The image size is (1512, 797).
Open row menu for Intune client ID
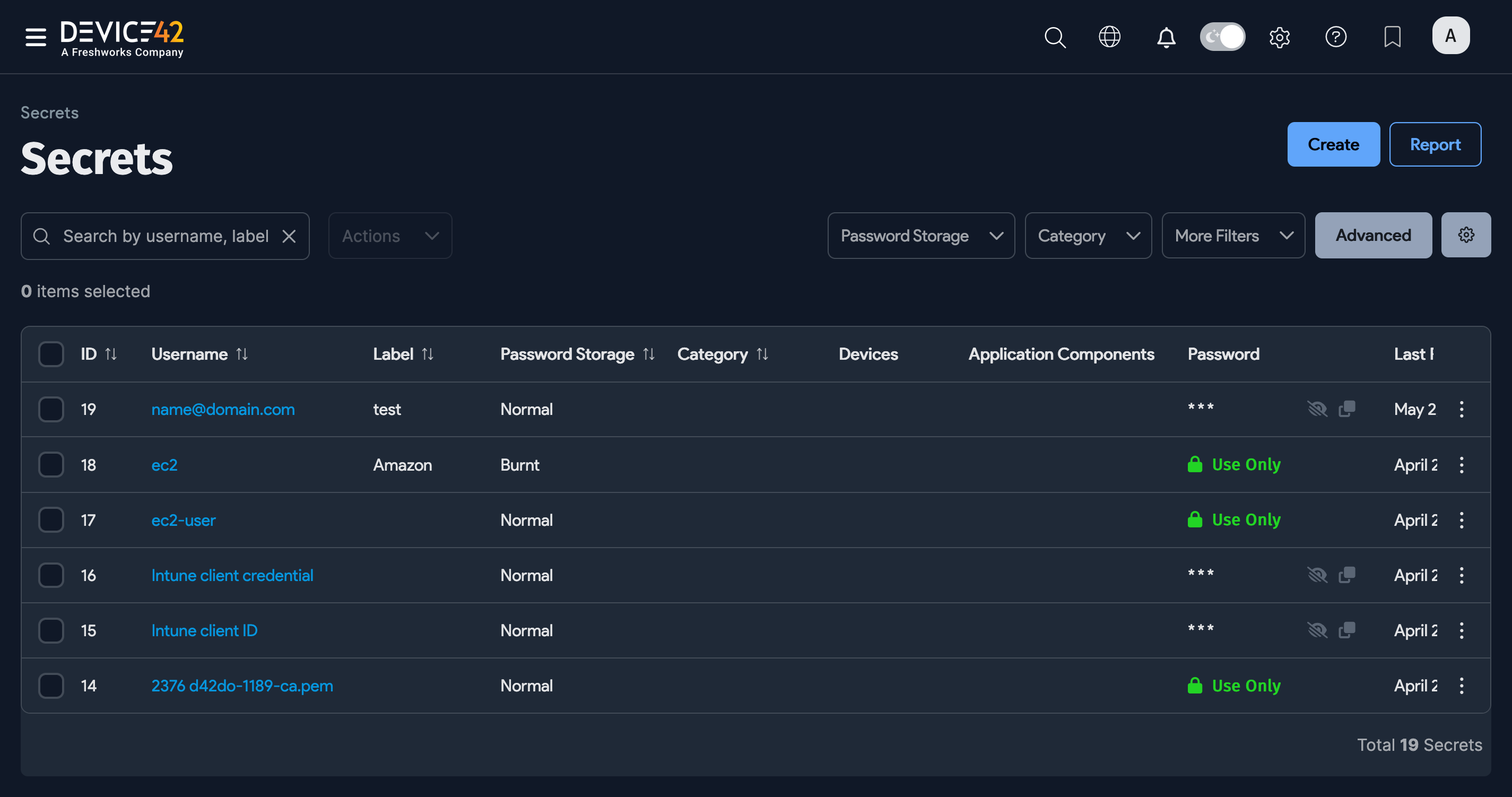[x=1462, y=630]
